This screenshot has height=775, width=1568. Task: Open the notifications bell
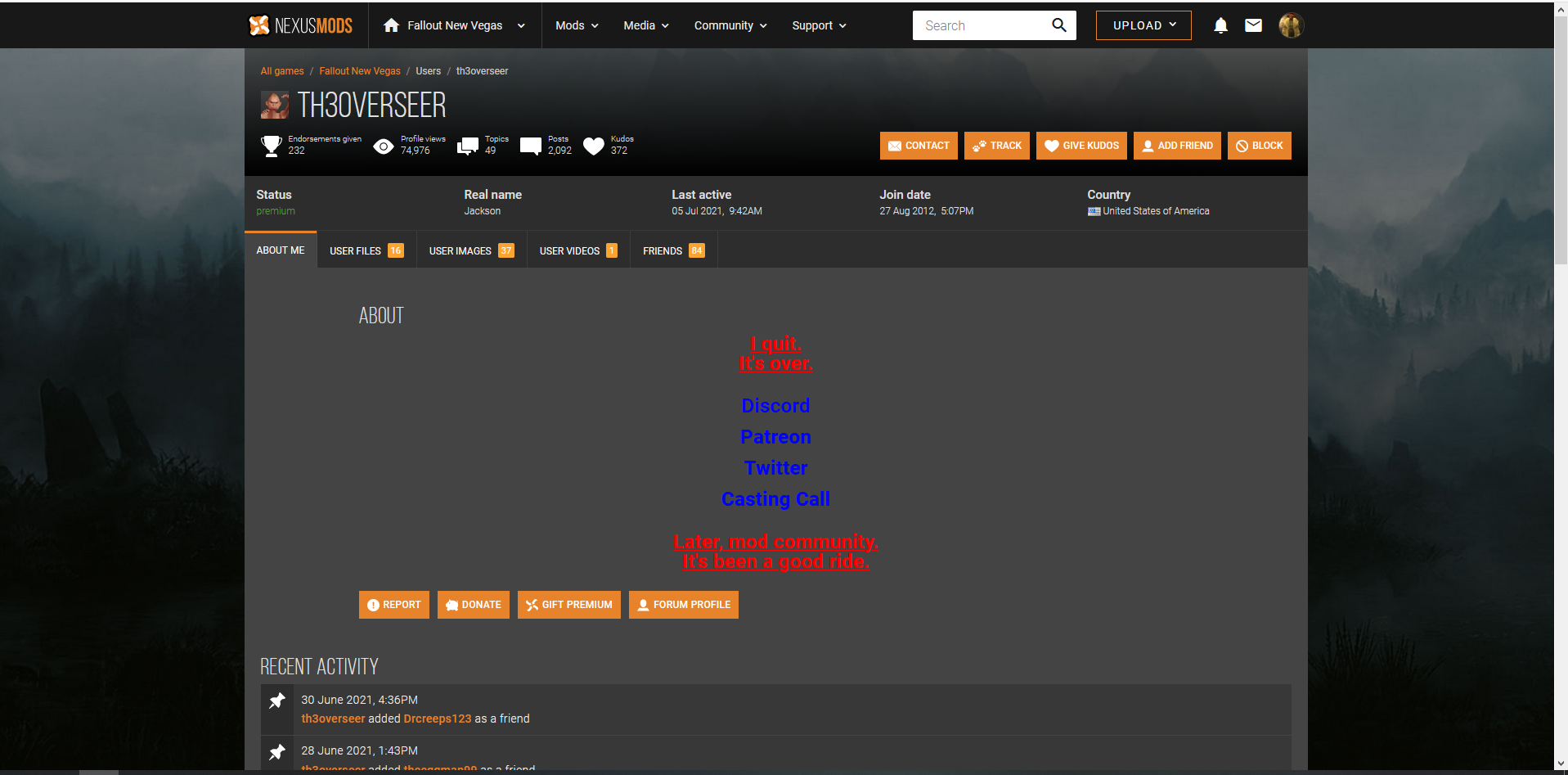point(1220,25)
